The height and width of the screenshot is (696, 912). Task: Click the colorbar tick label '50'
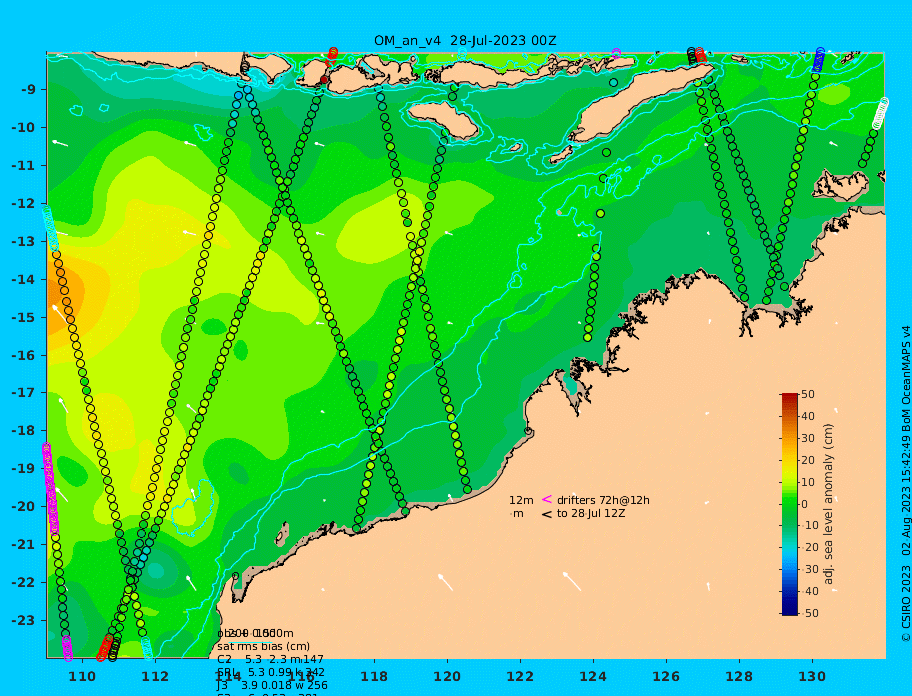coord(808,394)
